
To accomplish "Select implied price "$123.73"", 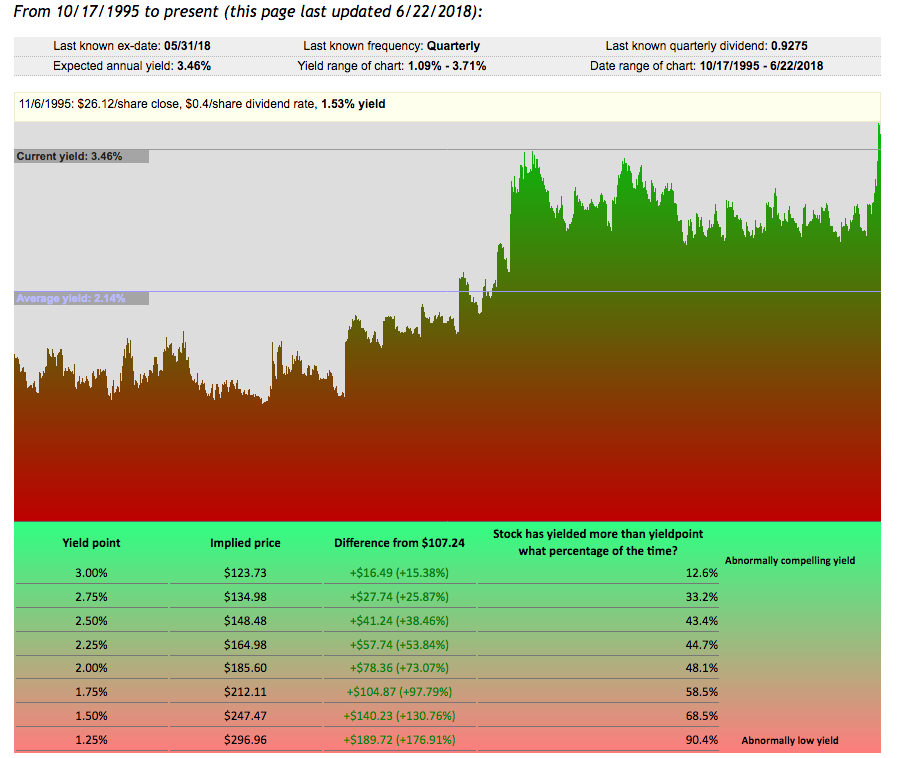I will point(246,573).
